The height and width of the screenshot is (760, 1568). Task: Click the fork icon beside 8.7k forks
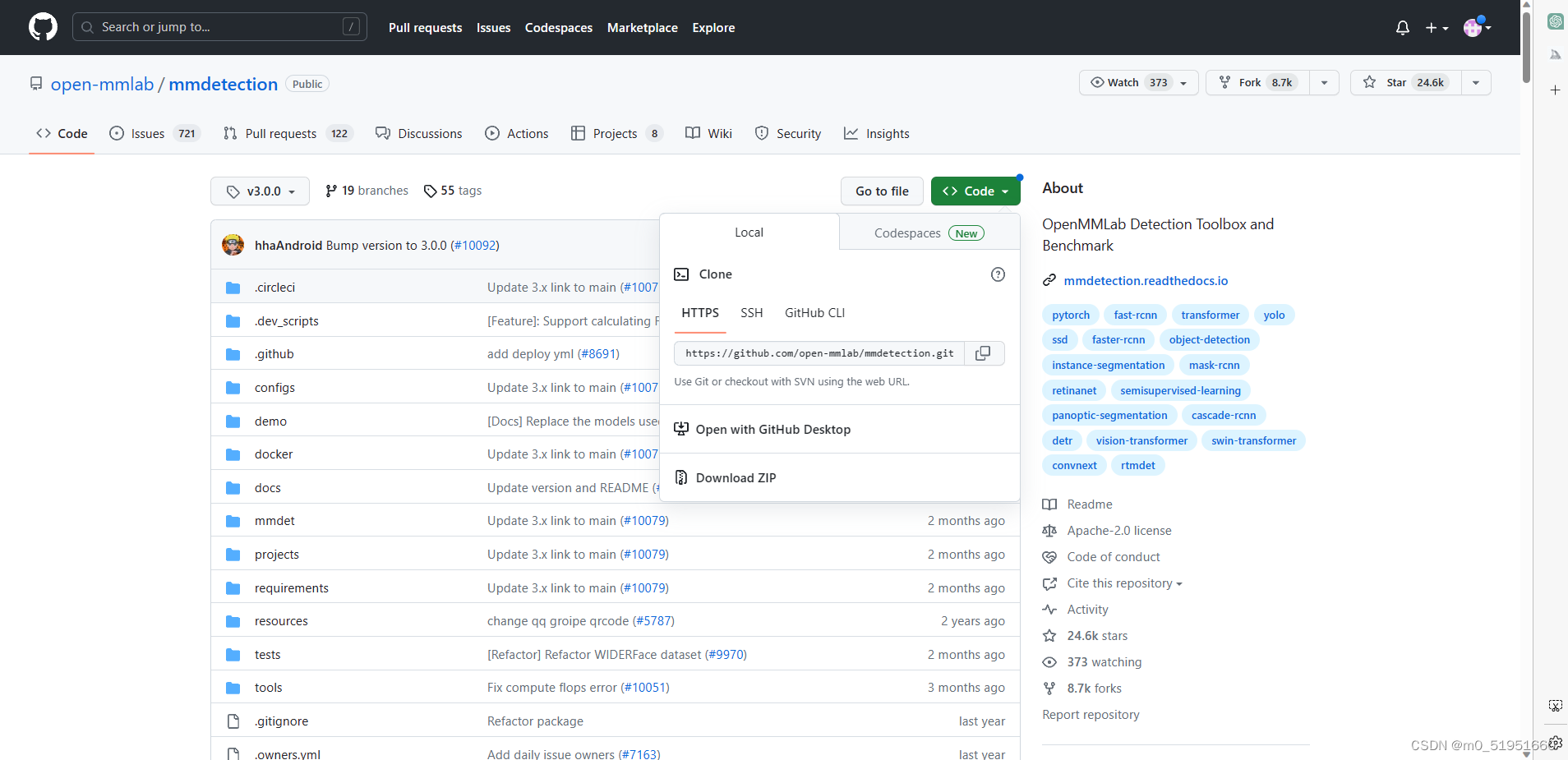pos(1049,689)
